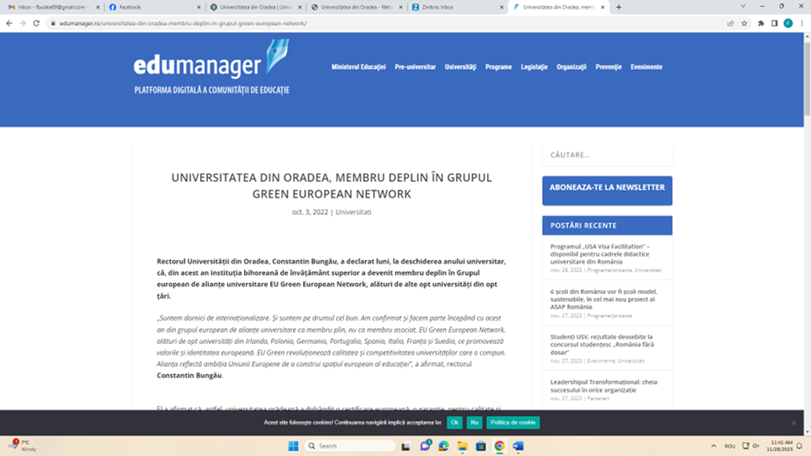Open Google Chrome in the taskbar
This screenshot has height=456, width=811.
point(499,446)
